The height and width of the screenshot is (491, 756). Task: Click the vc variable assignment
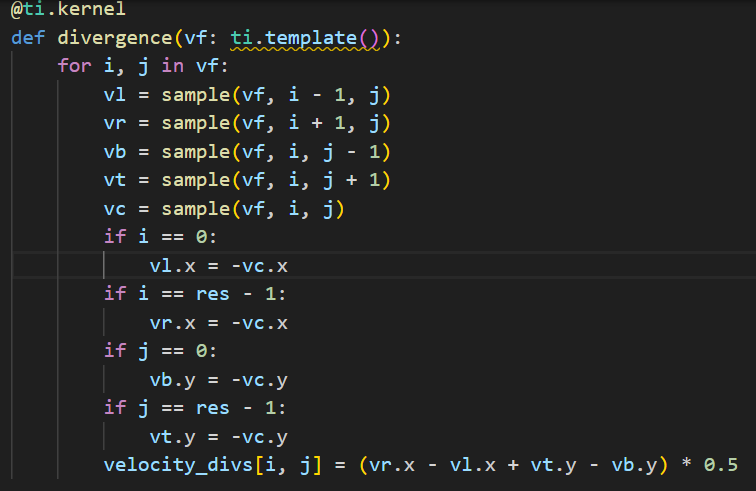pos(115,210)
